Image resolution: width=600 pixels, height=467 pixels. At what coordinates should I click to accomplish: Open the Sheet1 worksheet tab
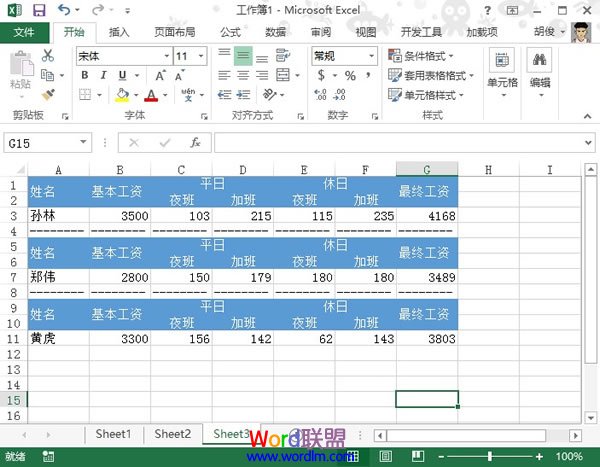pyautogui.click(x=113, y=434)
